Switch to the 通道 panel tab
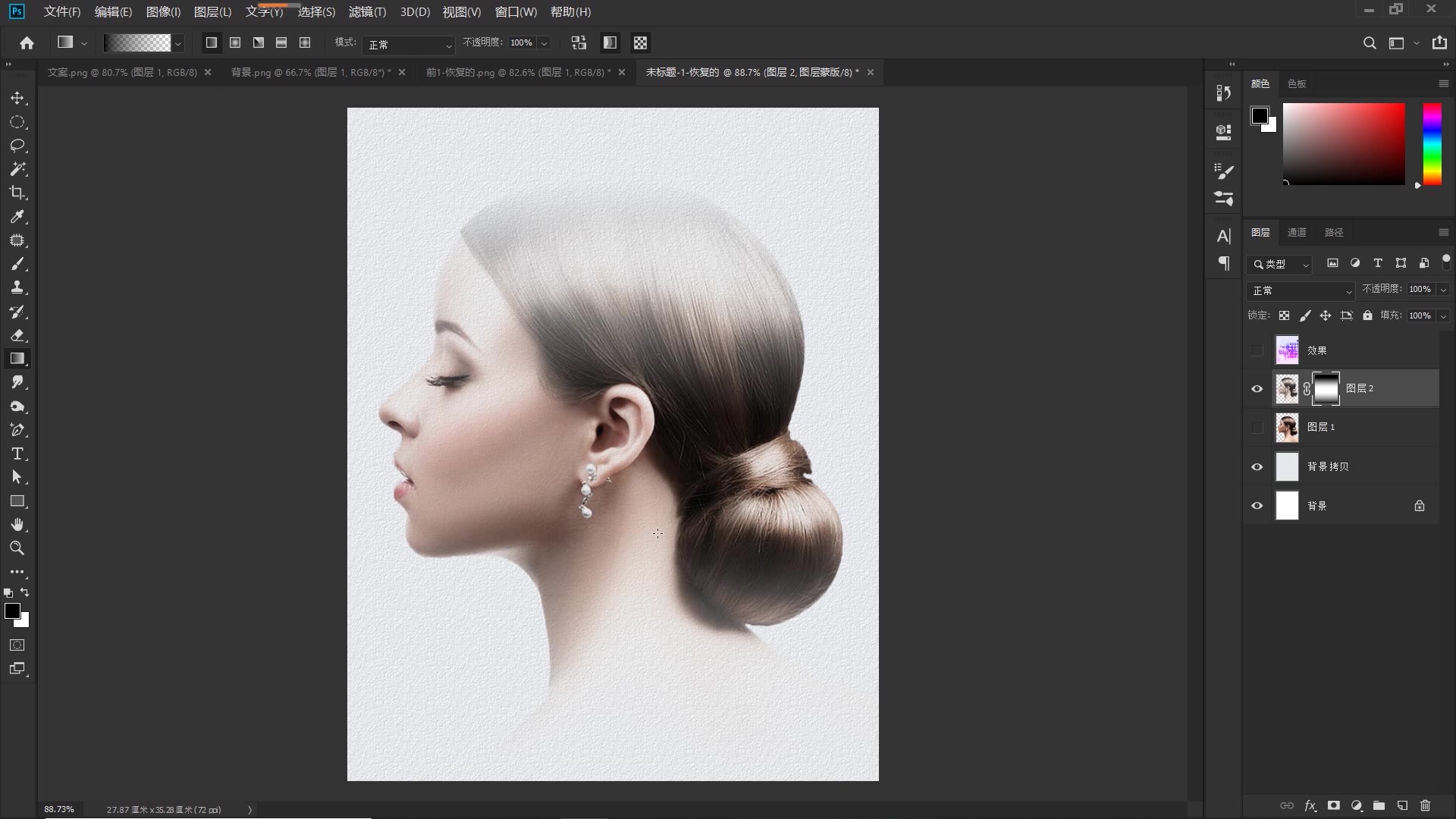 click(x=1297, y=233)
